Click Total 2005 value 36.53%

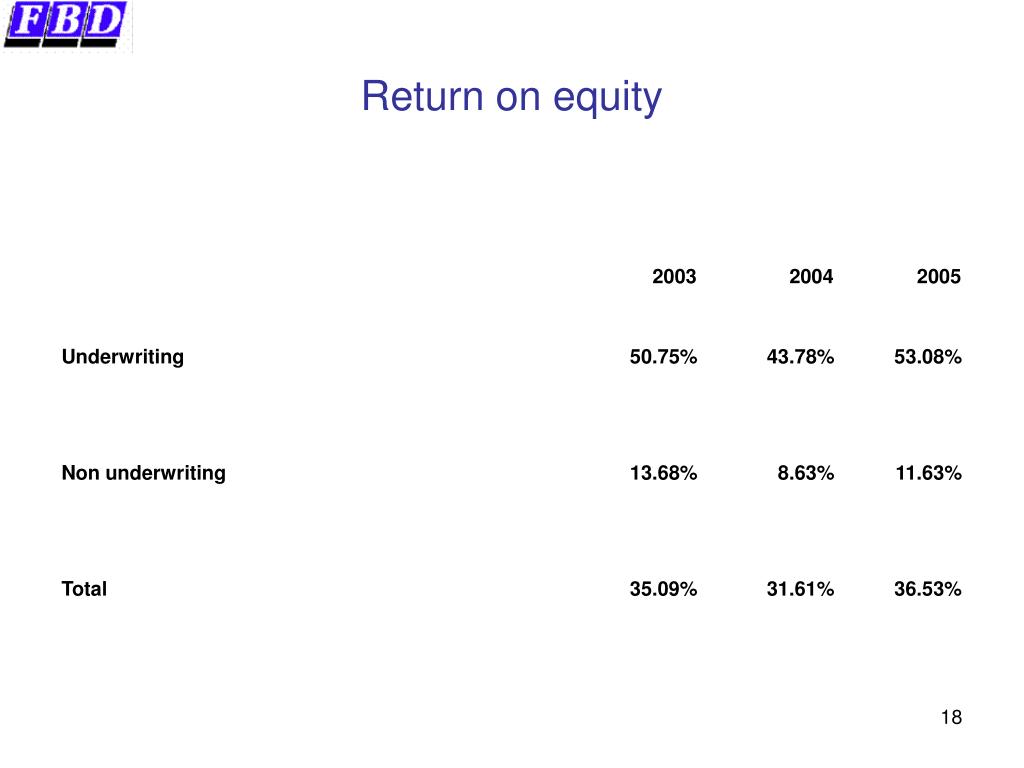pos(927,589)
